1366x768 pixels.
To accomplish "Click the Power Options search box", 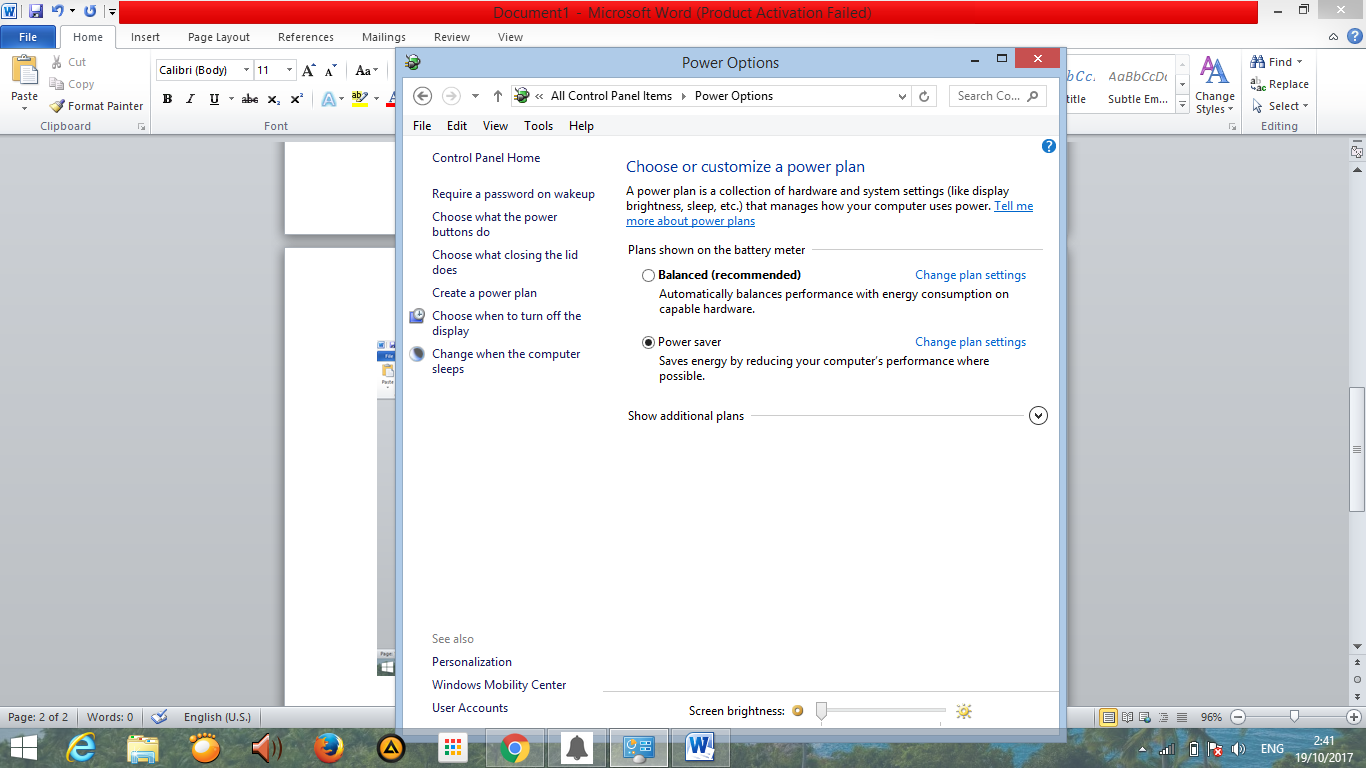I will 998,96.
